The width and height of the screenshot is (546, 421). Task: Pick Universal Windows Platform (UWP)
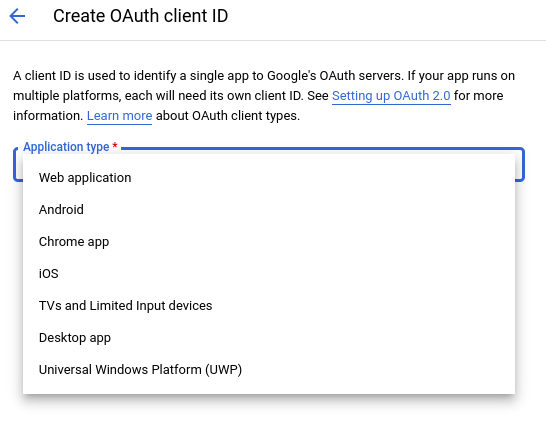tap(269, 370)
